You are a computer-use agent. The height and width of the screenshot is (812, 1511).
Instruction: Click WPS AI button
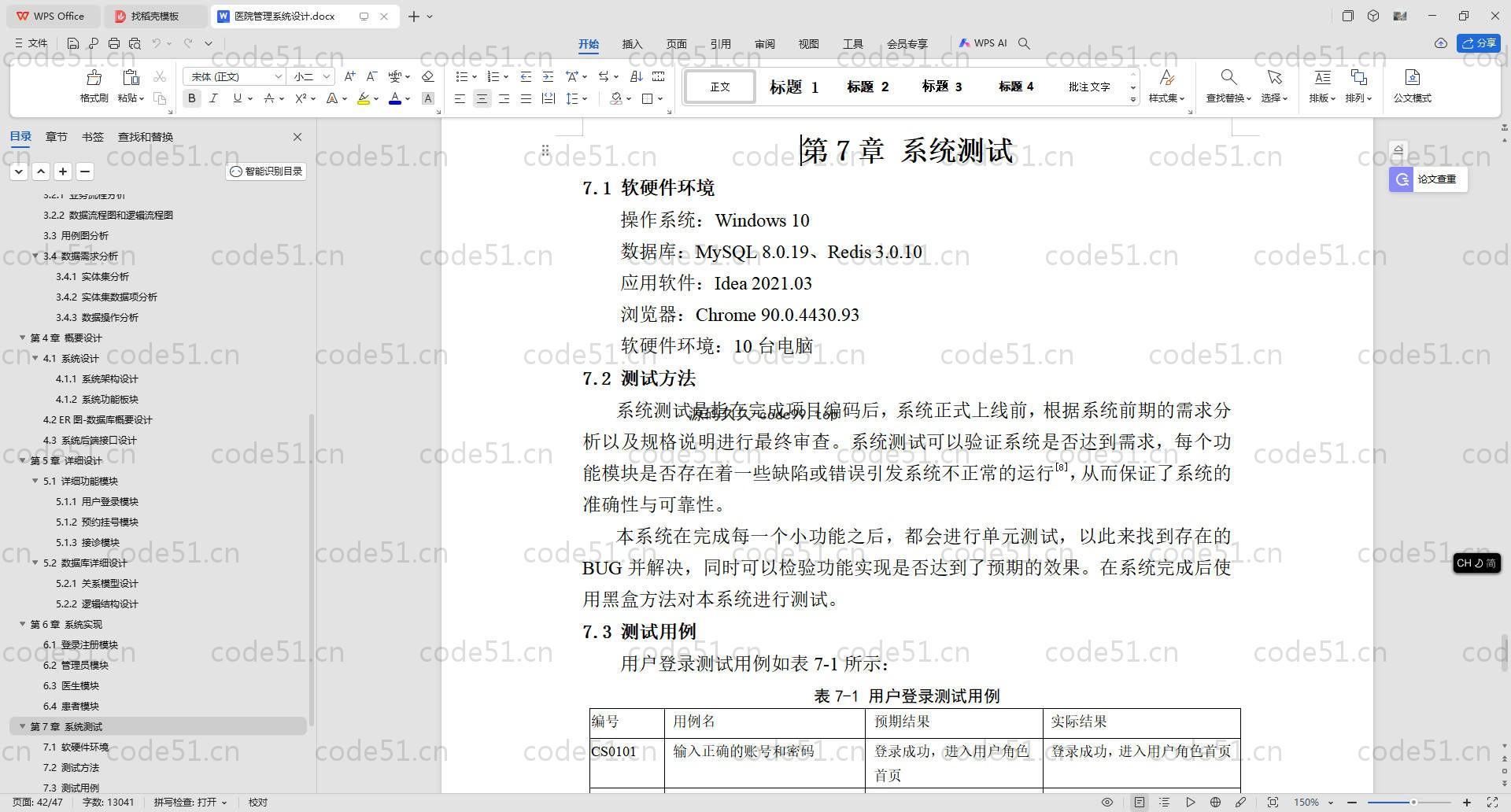pos(983,43)
